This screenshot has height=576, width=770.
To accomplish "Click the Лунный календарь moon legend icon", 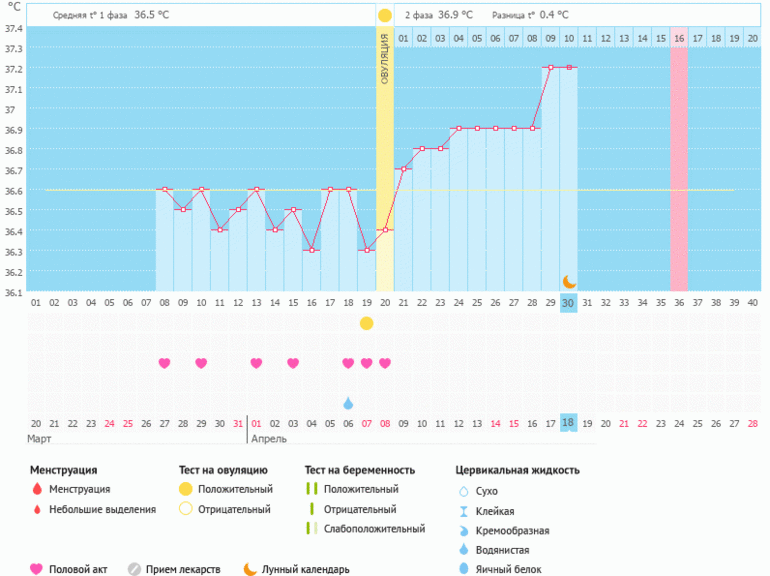I will coord(250,569).
